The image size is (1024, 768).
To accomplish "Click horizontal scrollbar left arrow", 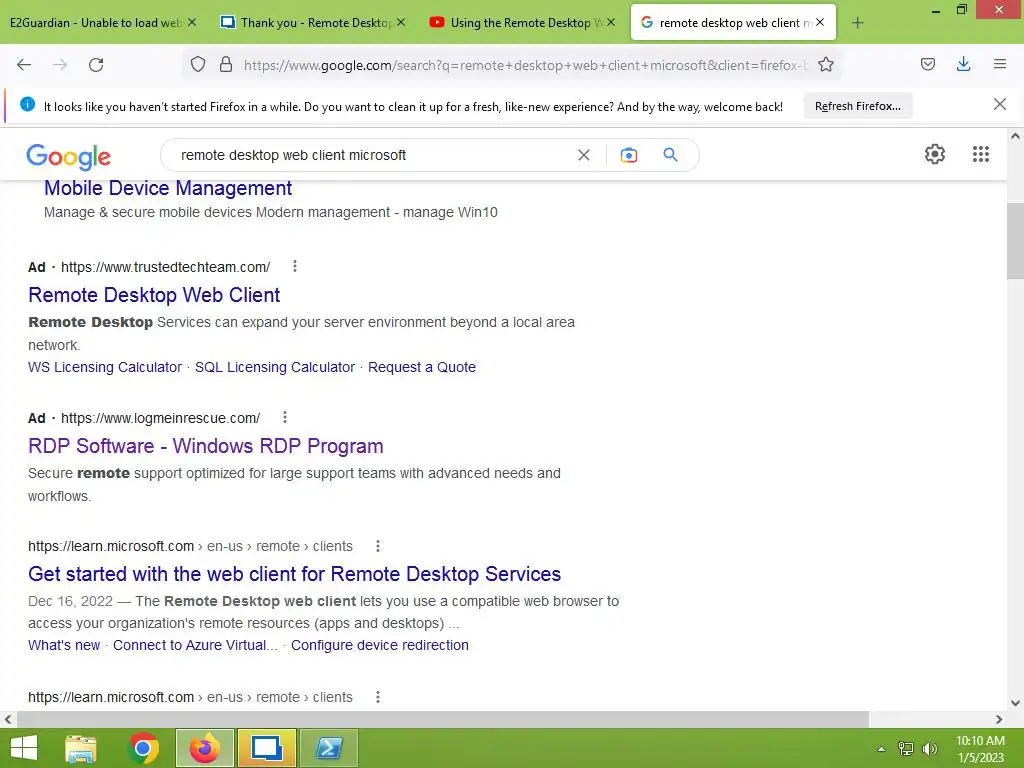I will coord(8,719).
